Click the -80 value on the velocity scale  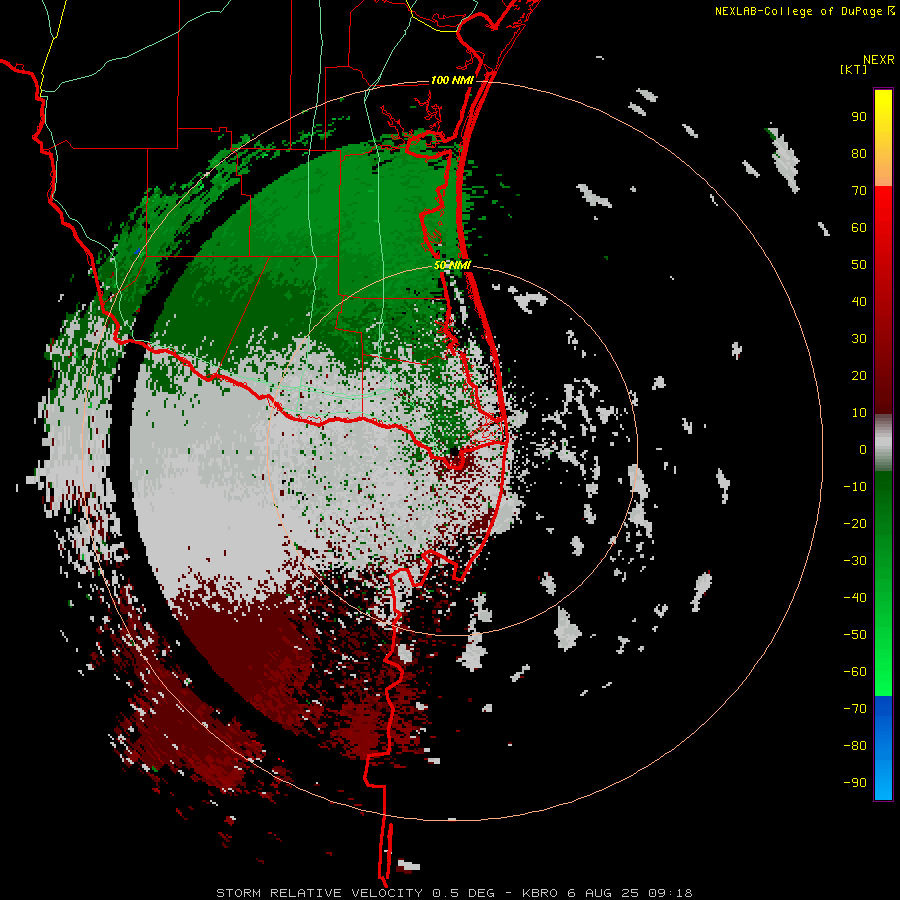(855, 746)
